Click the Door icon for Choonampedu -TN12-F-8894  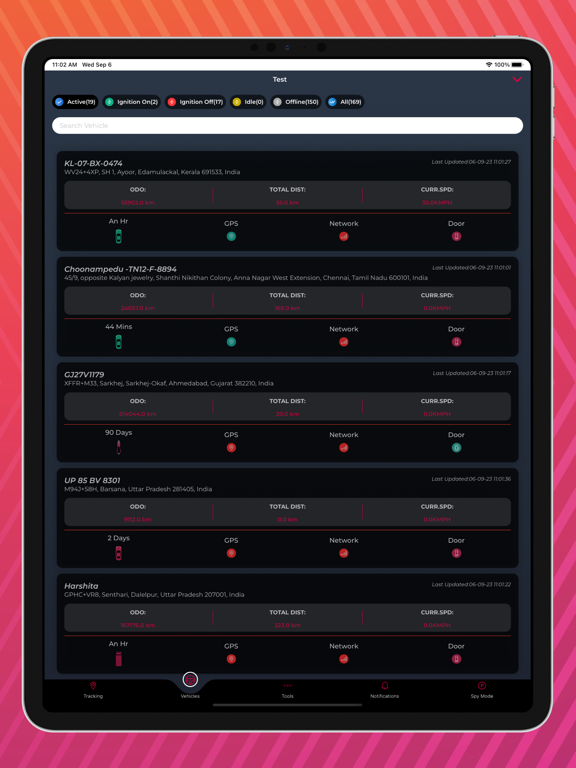point(456,342)
